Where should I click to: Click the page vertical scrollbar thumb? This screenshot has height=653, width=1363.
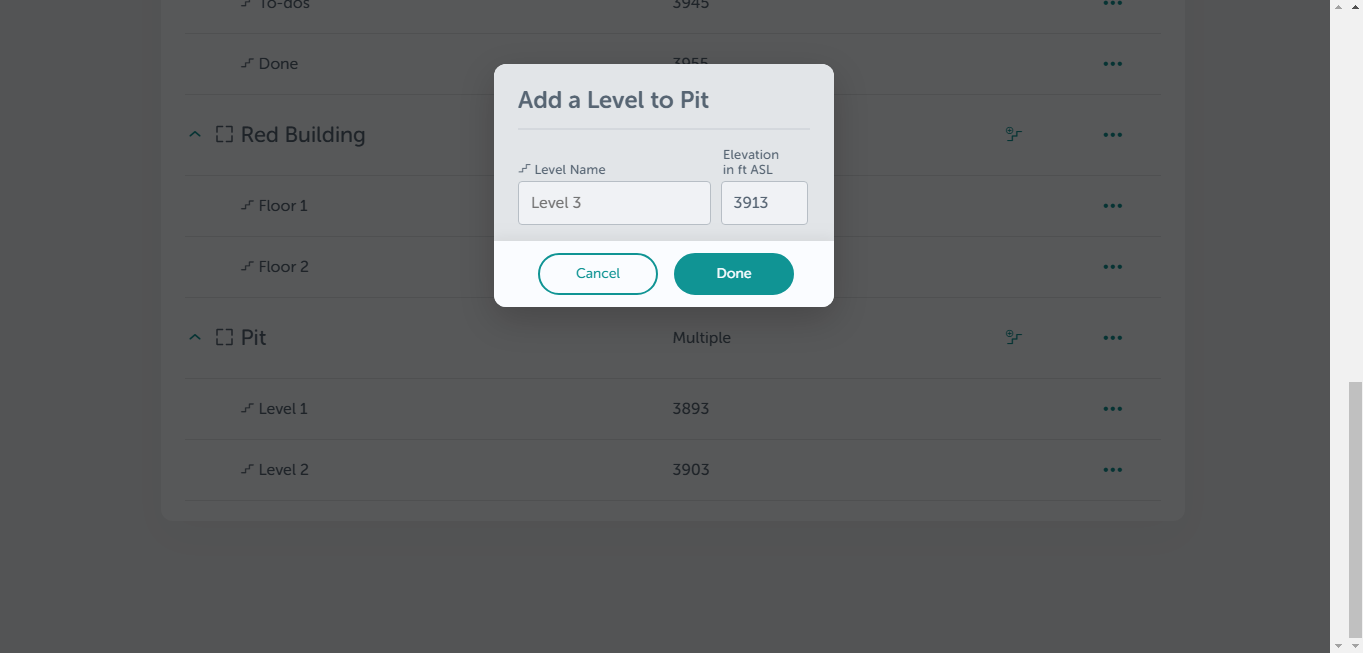tap(1355, 508)
